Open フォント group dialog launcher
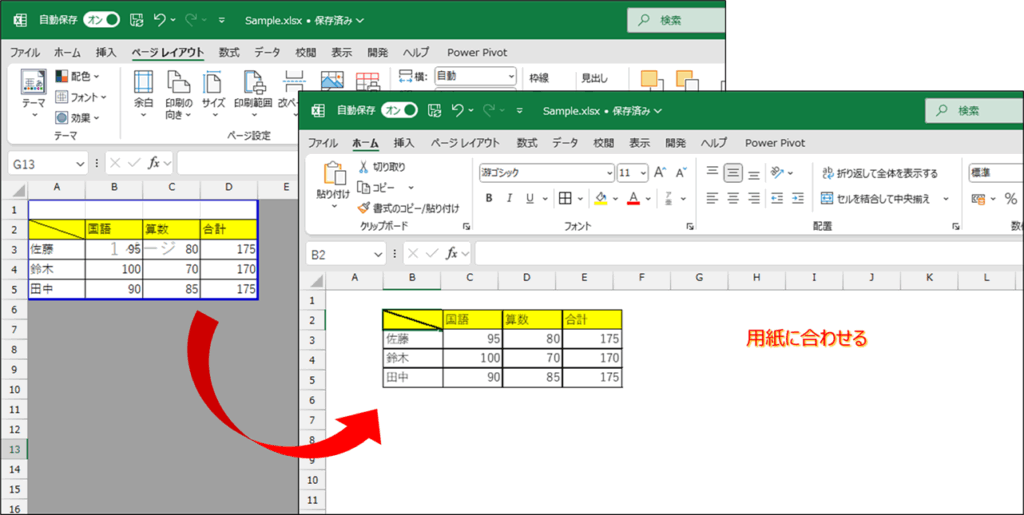The image size is (1024, 515). [x=690, y=226]
